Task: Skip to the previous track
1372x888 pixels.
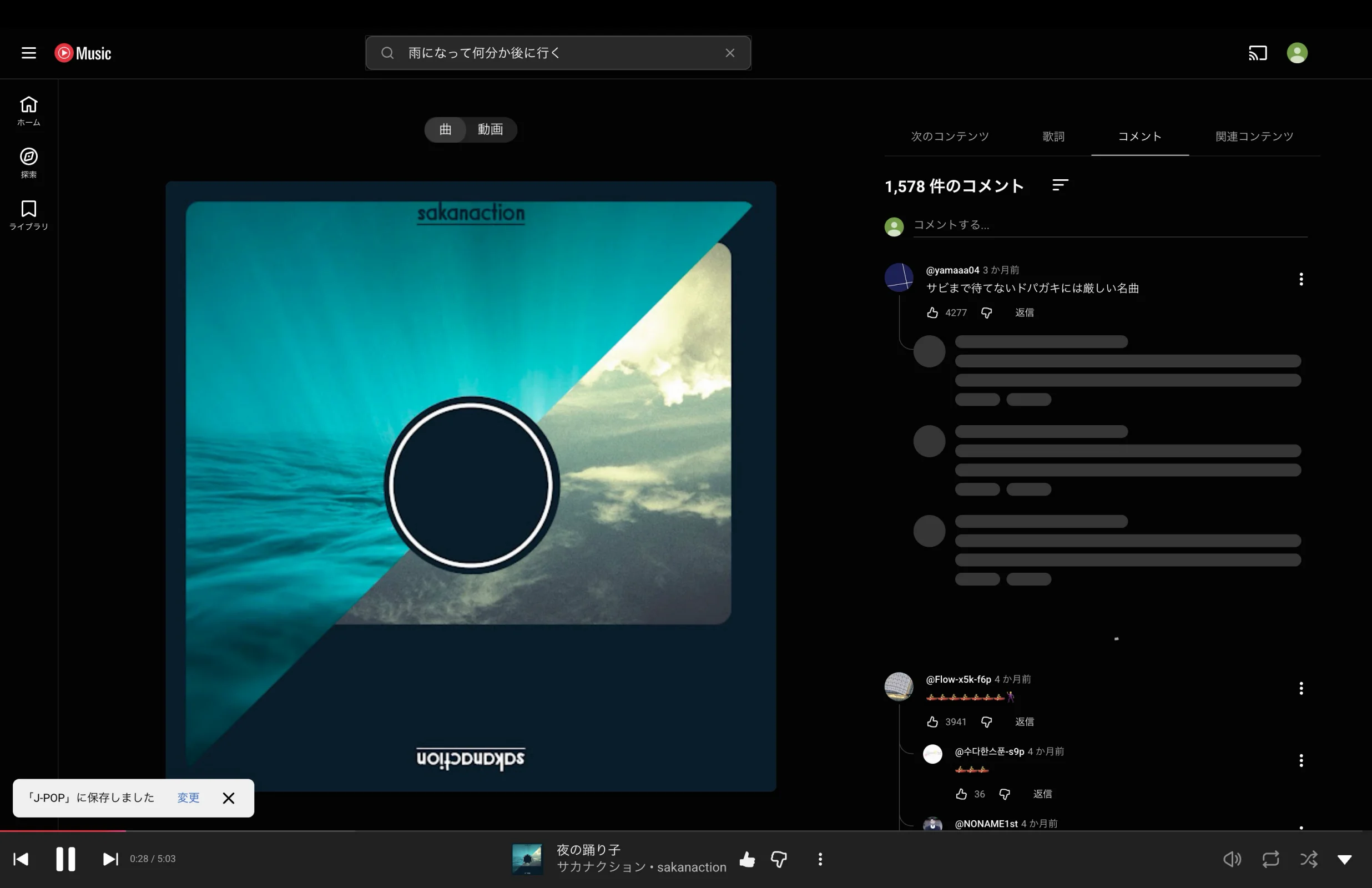Action: [21, 860]
